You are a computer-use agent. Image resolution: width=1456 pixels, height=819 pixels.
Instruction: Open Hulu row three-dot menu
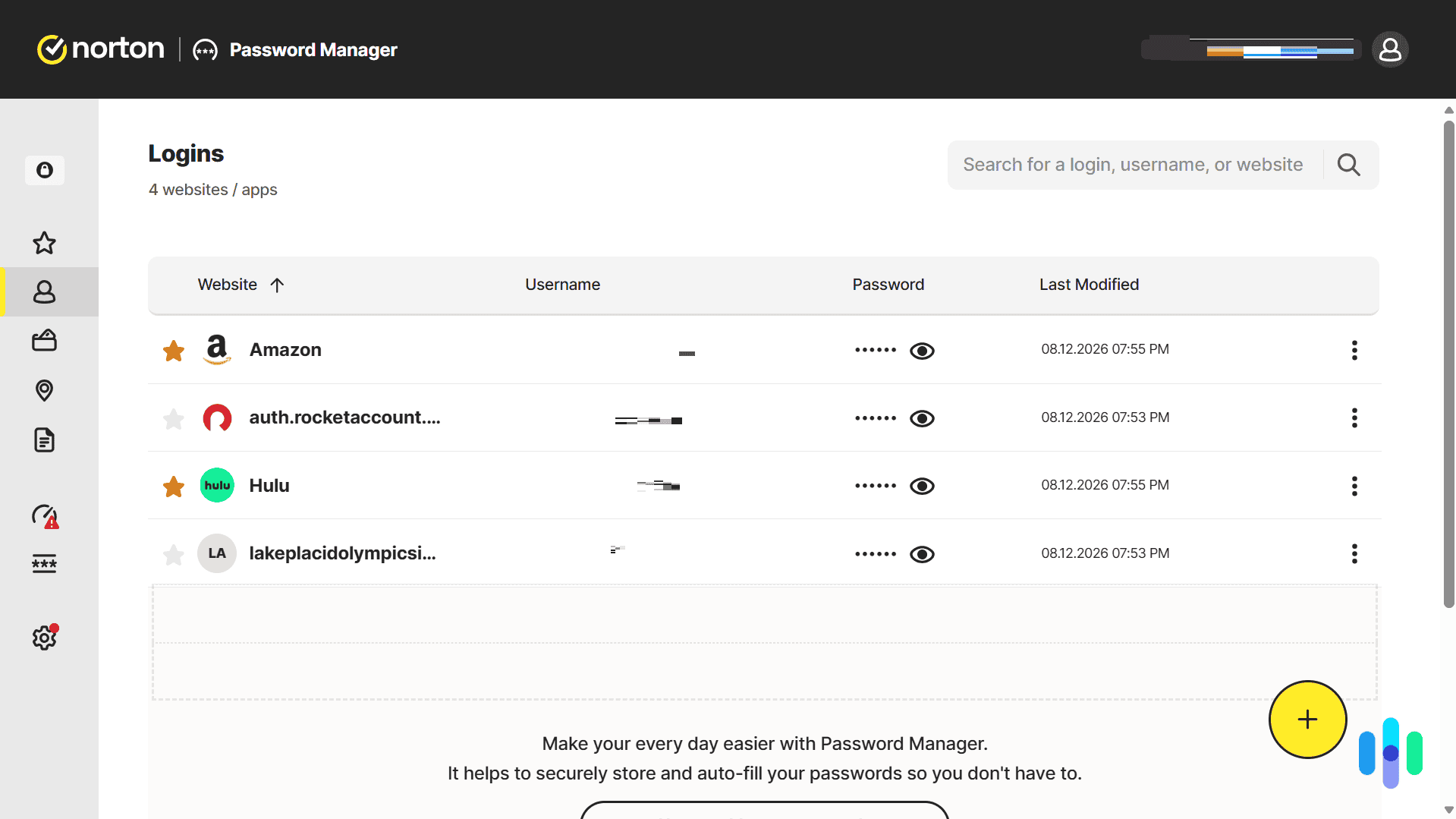click(1354, 486)
